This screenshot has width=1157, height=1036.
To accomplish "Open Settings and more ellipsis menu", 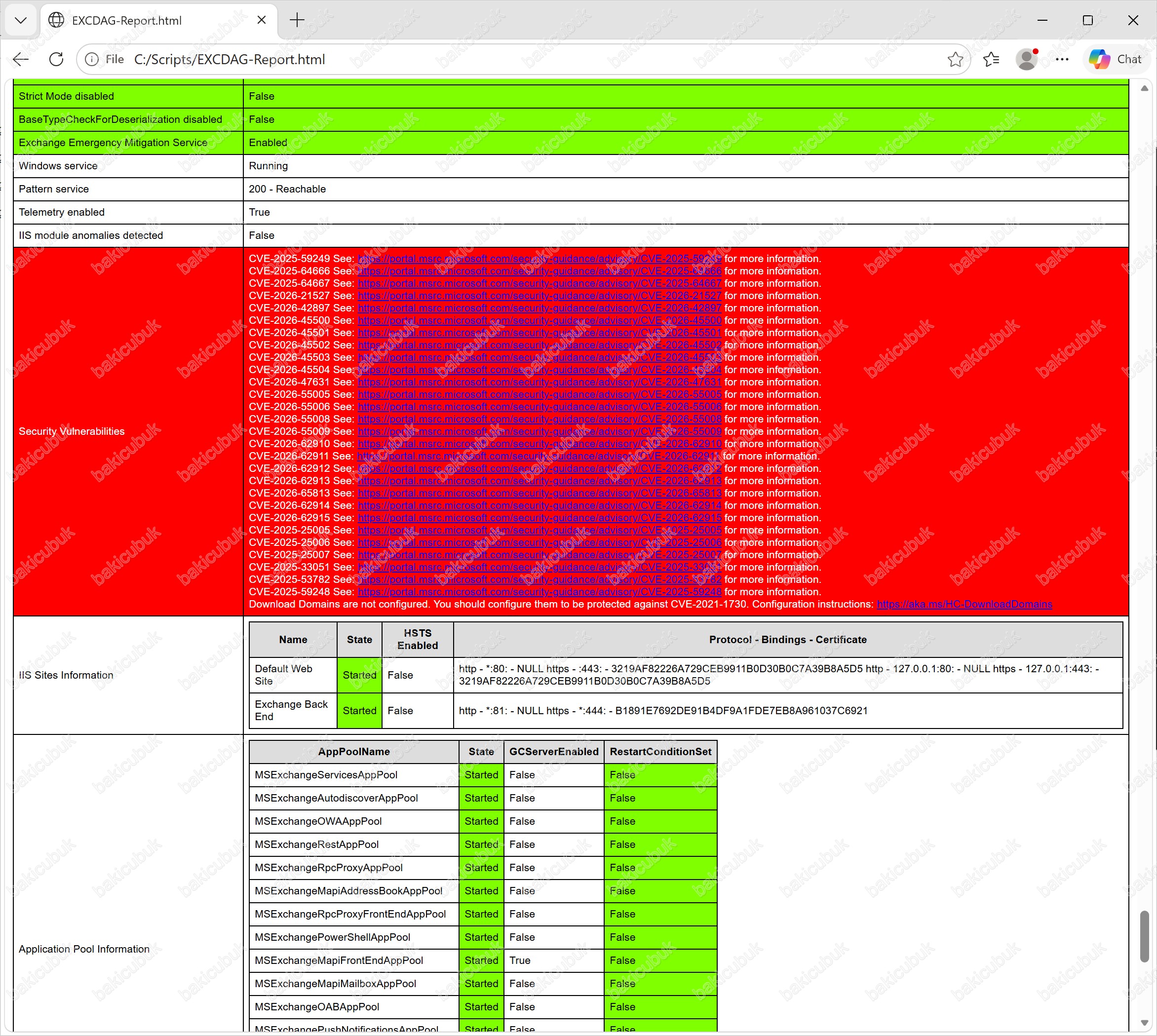I will pyautogui.click(x=1062, y=59).
